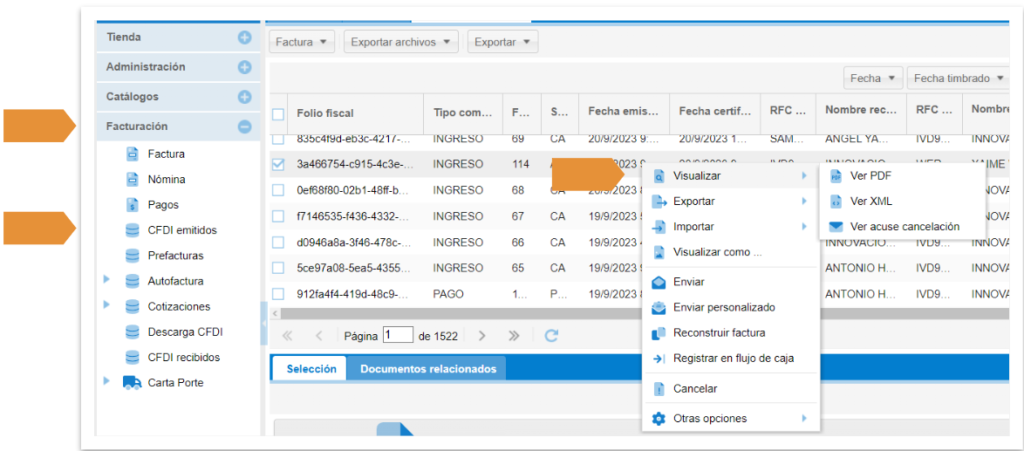Image resolution: width=1024 pixels, height=451 pixels.
Task: Check the row with folio 0ef68f80
Action: [x=278, y=190]
